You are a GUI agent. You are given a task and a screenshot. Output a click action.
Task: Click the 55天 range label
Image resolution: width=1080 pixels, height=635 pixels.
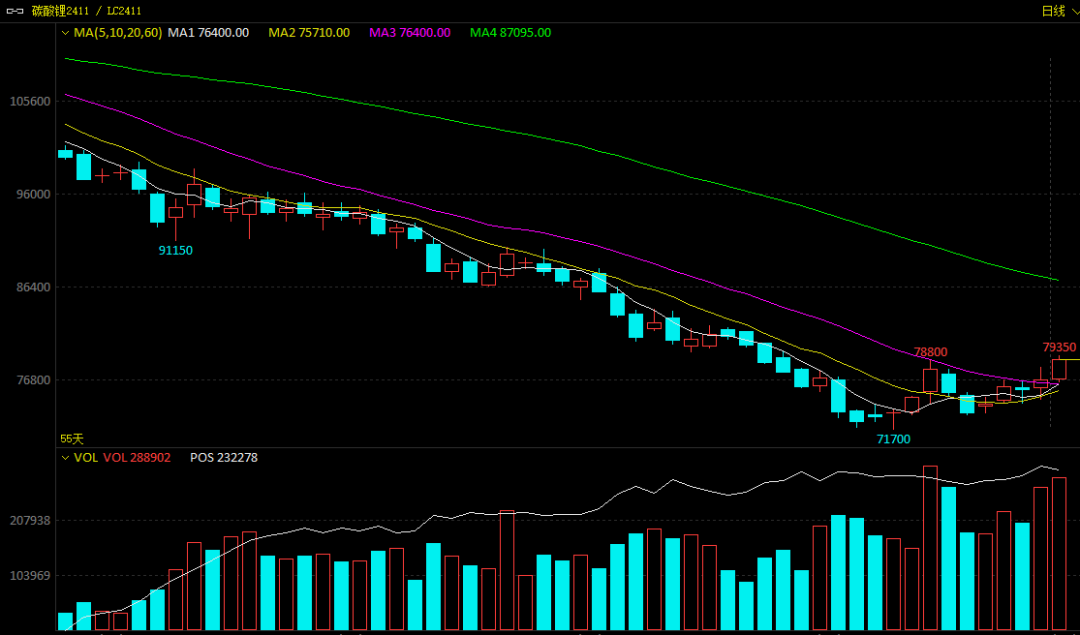(x=72, y=439)
